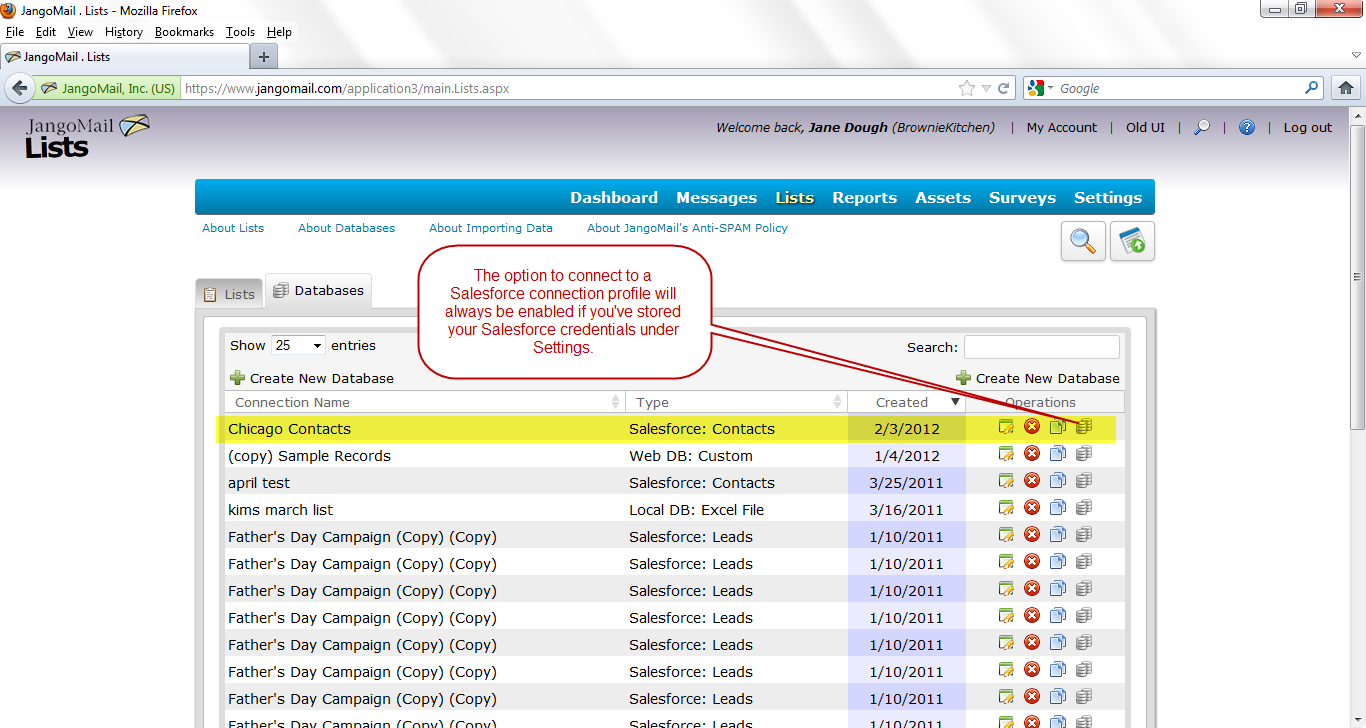
Task: Click the Google search input box
Action: click(x=1180, y=88)
